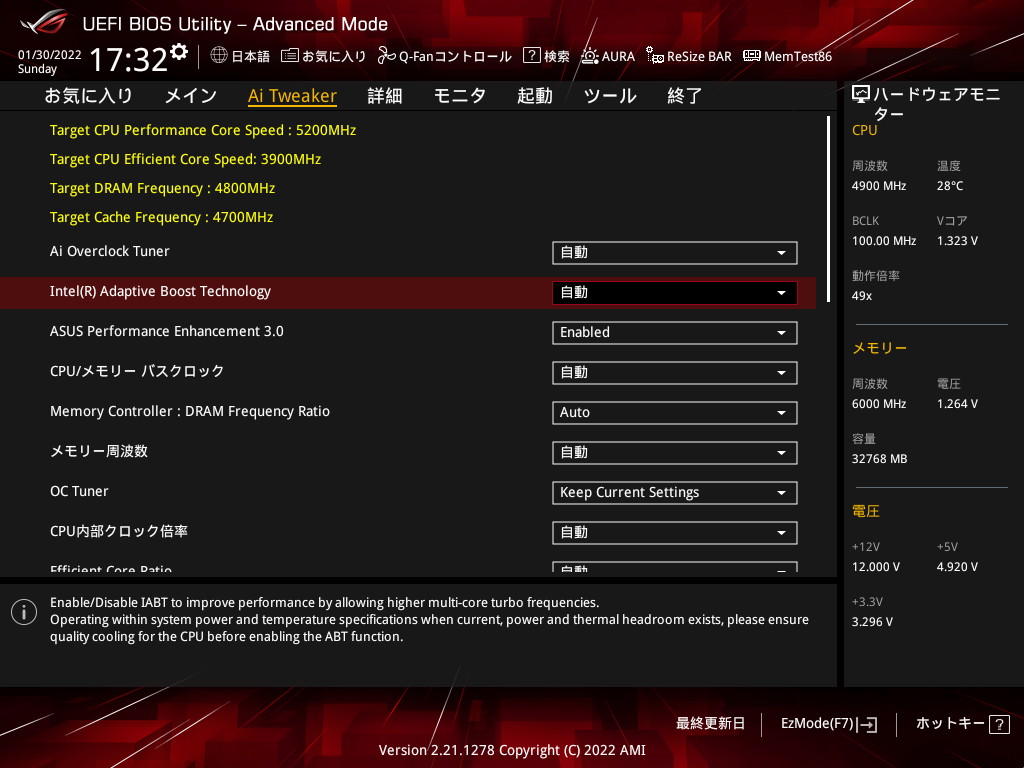This screenshot has width=1024, height=768.
Task: Click the hotkey question mark icon
Action: pyautogui.click(x=999, y=724)
